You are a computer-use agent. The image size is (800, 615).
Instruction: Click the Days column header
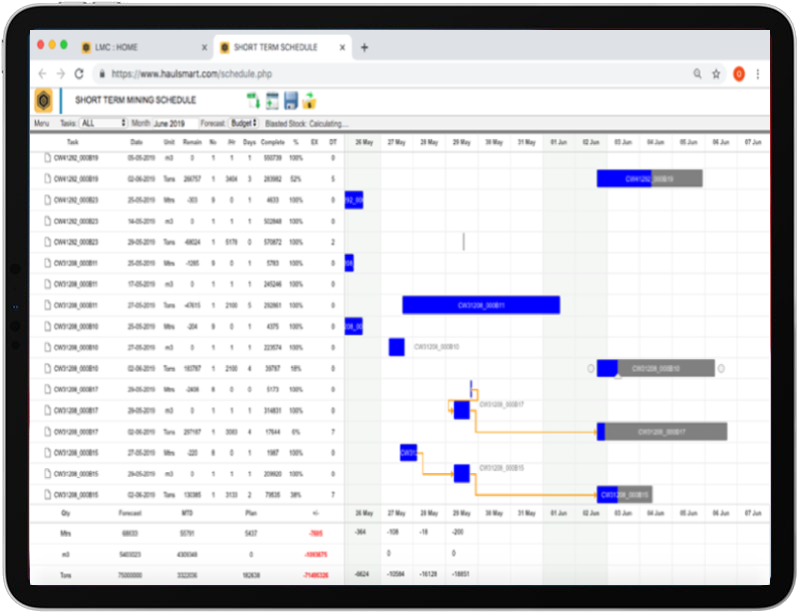point(249,142)
